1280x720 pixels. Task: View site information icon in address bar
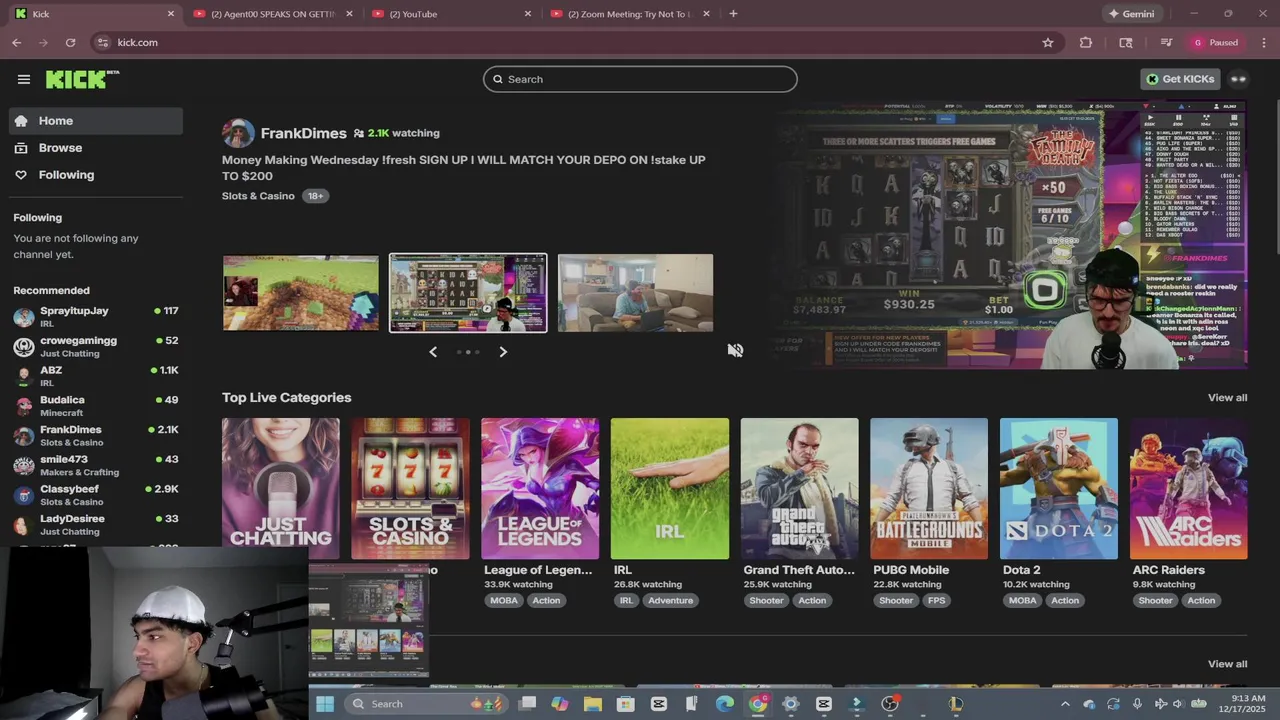pos(102,43)
